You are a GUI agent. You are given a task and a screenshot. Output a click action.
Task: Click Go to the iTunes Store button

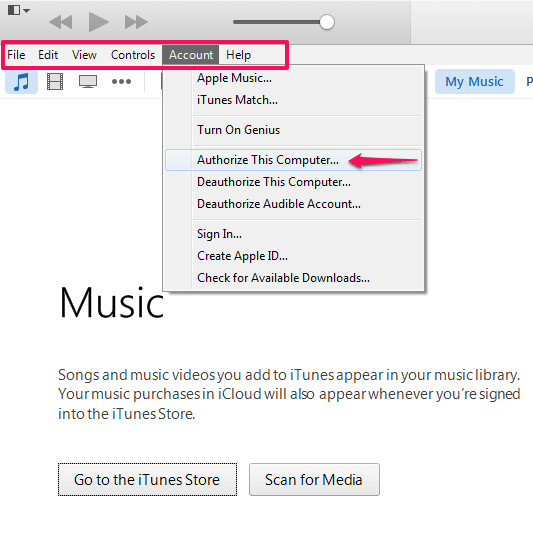point(147,480)
